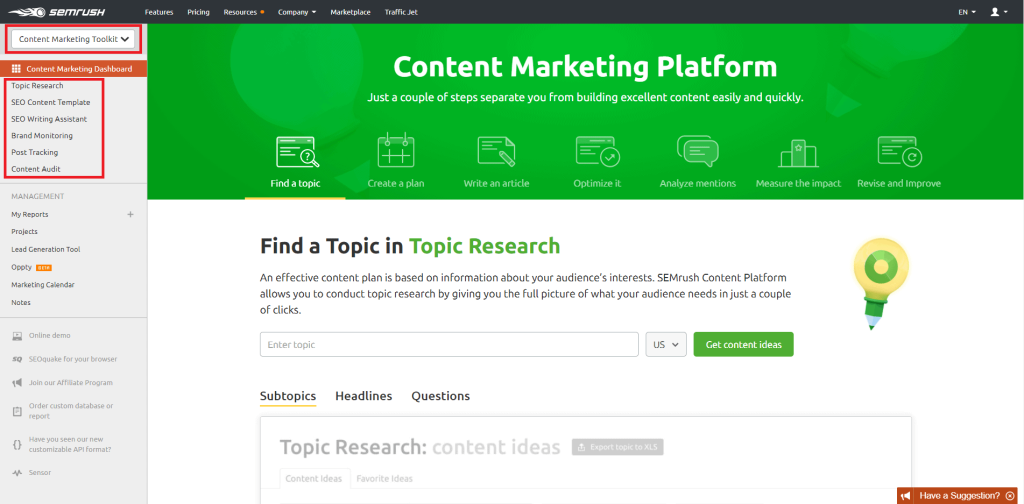This screenshot has width=1024, height=504.
Task: Click the Online demo monitor icon
Action: (17, 336)
